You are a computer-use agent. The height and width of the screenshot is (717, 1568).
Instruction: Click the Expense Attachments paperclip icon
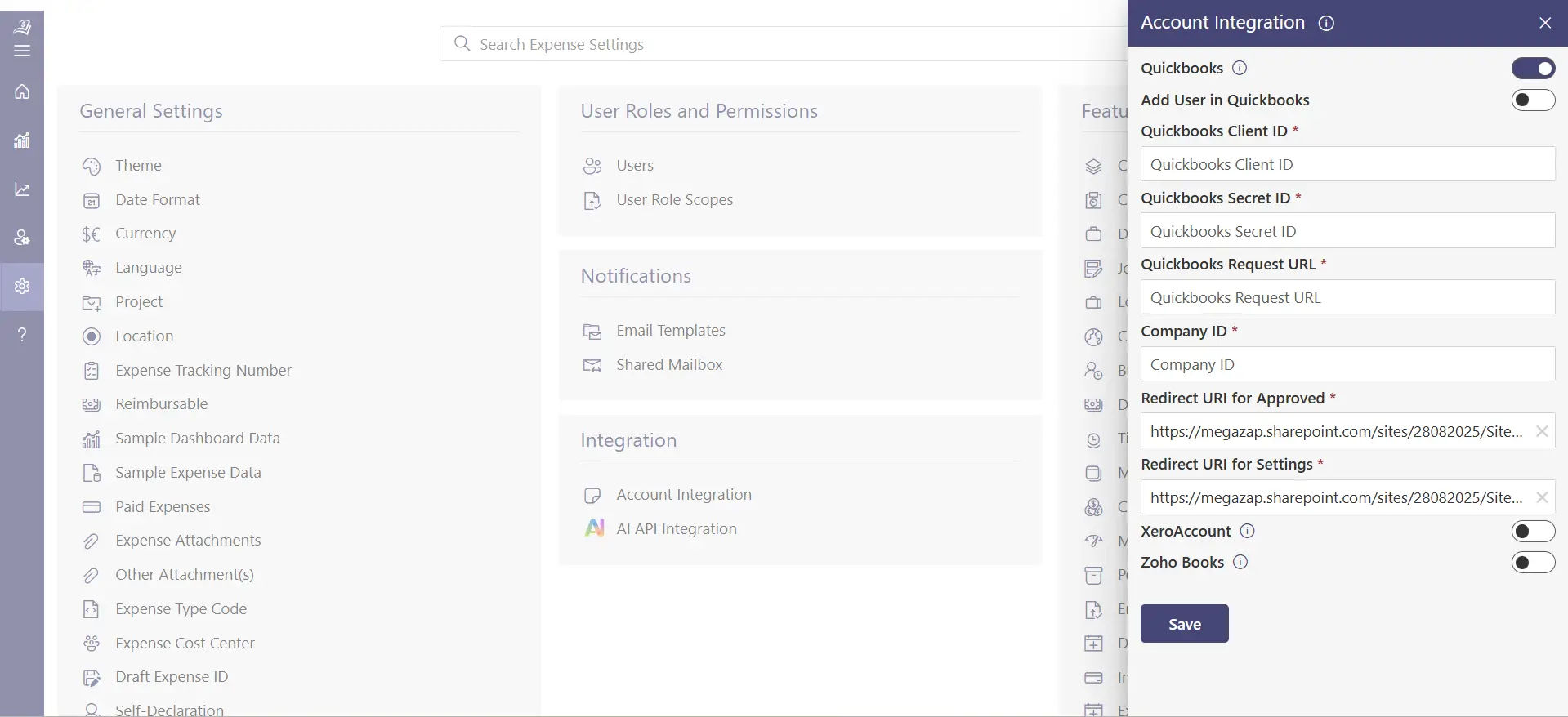92,541
